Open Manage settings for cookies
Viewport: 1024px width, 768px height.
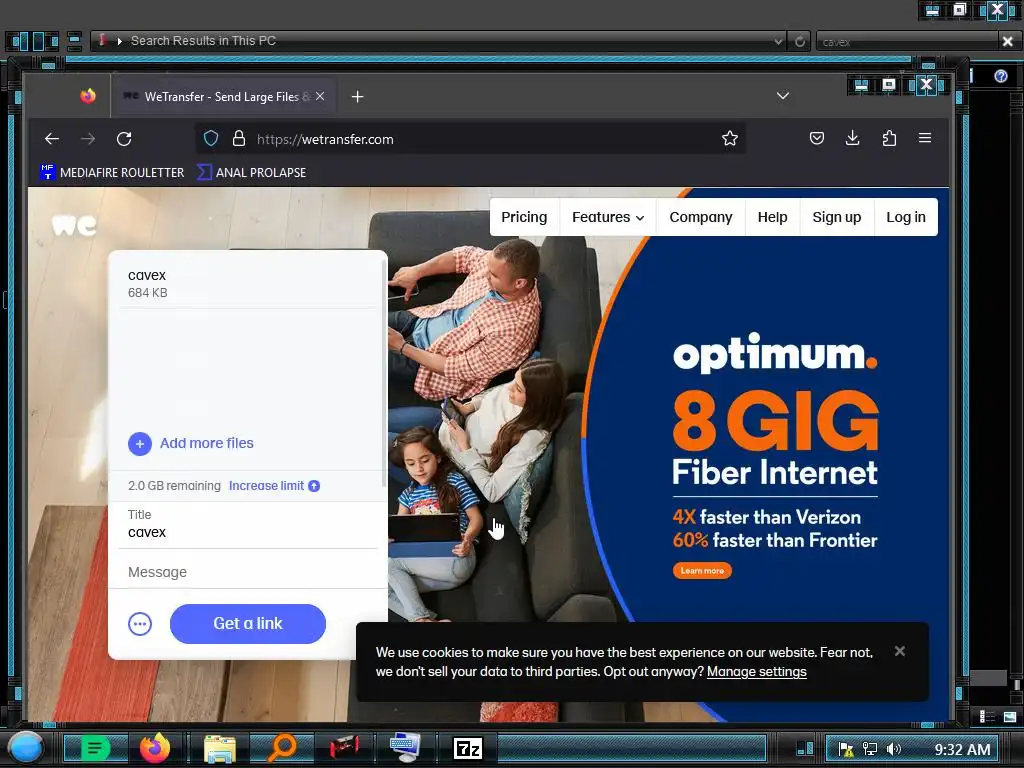pos(756,672)
